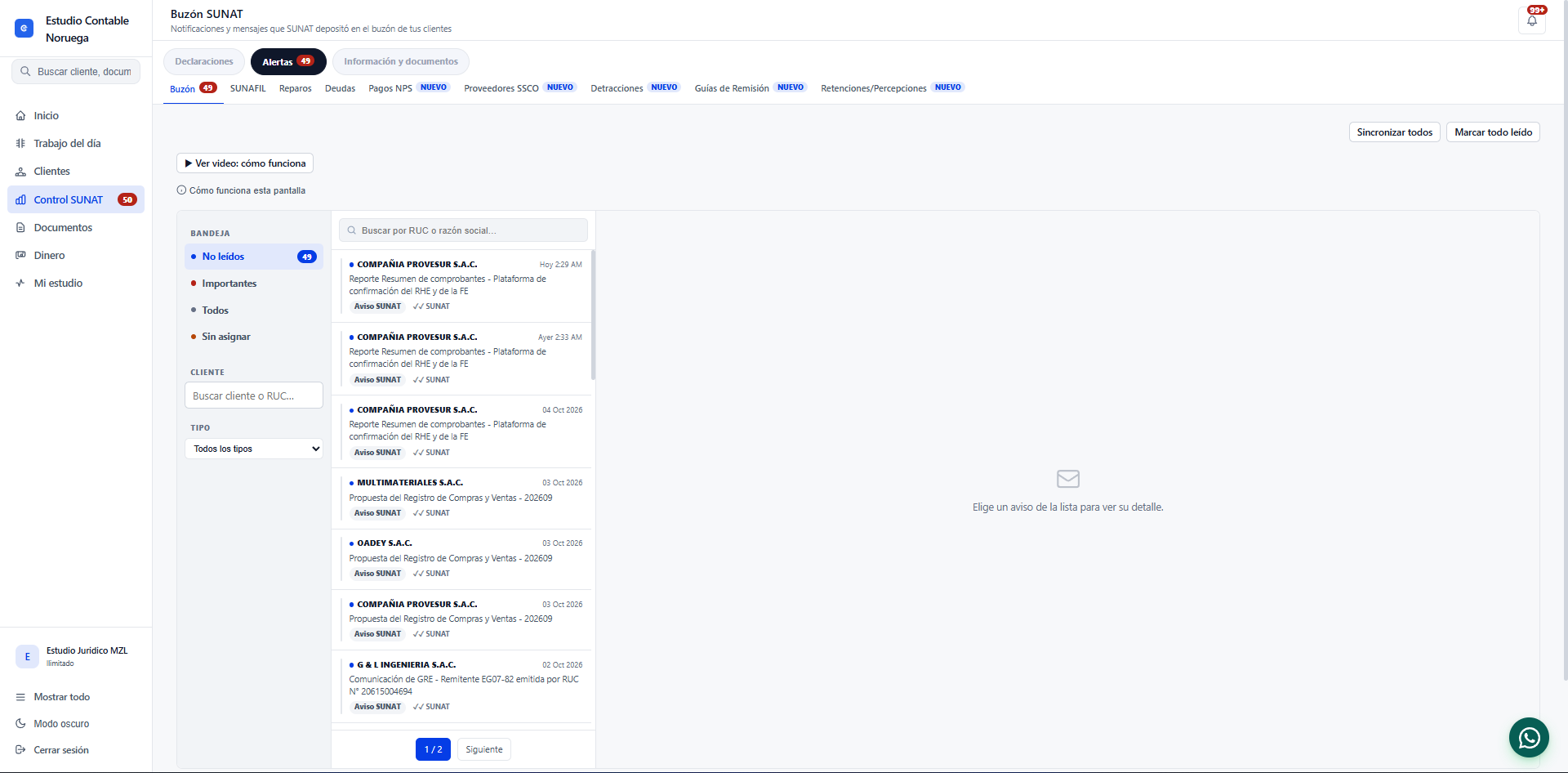
Task: Switch to the Declaraciones tab
Action: coord(204,61)
